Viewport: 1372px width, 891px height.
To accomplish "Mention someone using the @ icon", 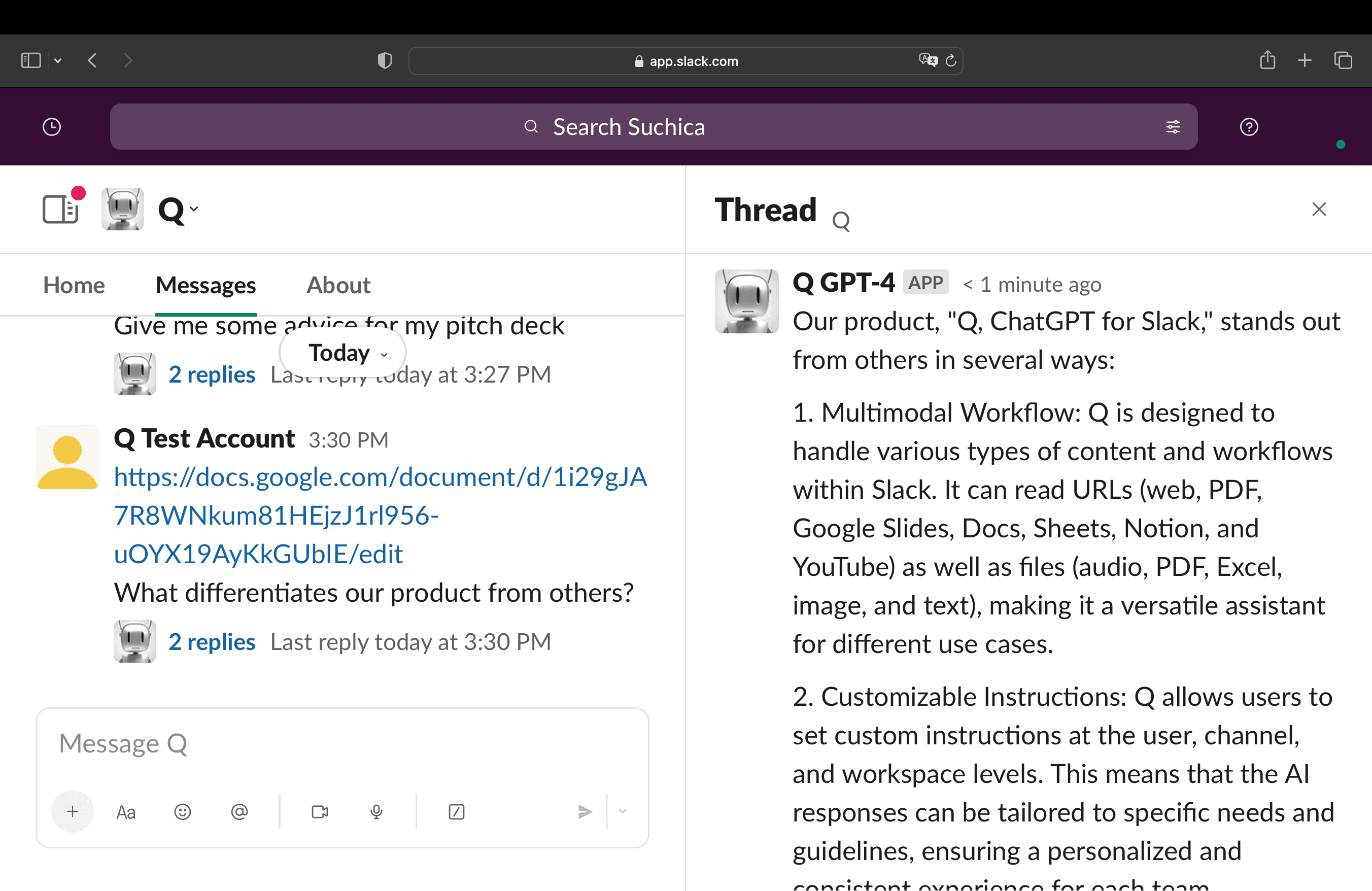I will coord(240,811).
